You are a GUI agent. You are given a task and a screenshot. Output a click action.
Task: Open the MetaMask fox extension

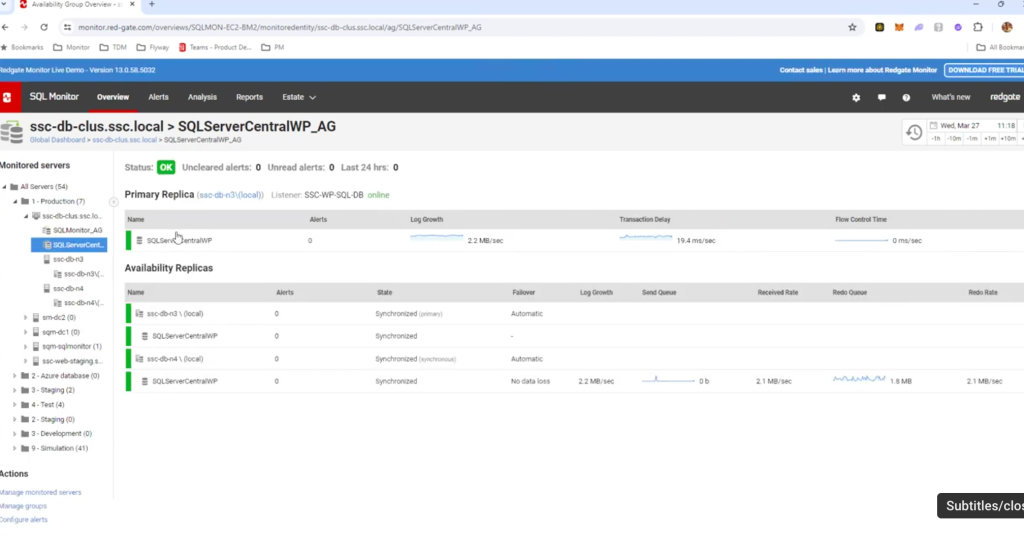[897, 28]
